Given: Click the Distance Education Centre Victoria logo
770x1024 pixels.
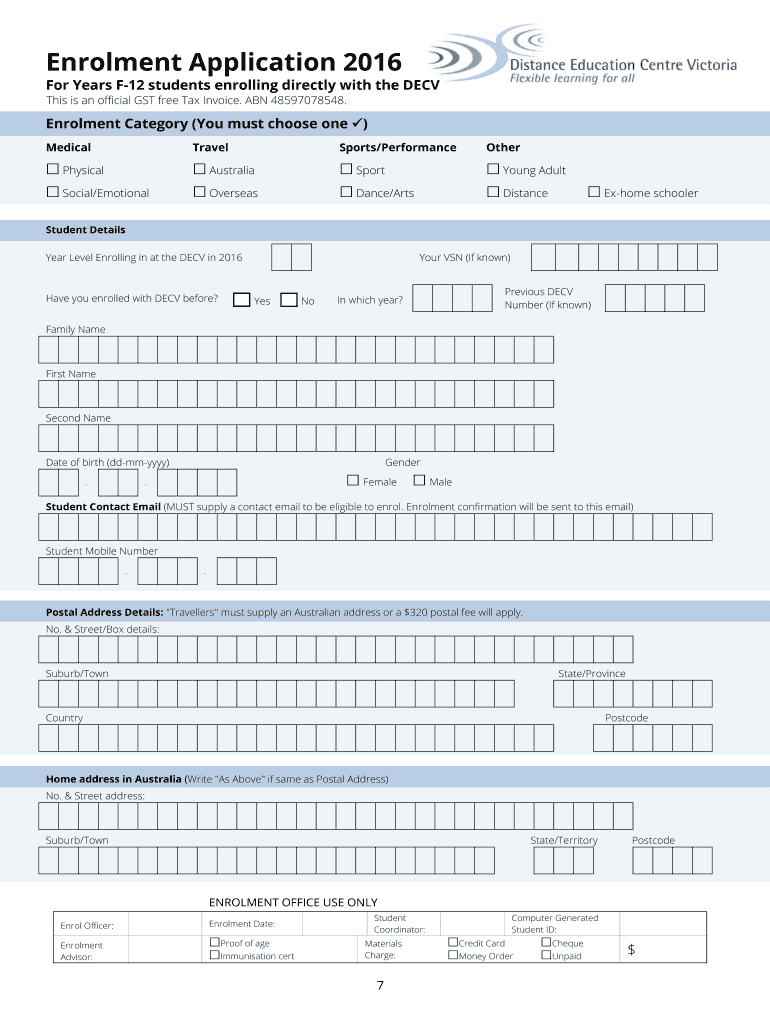Looking at the screenshot, I should (x=584, y=56).
